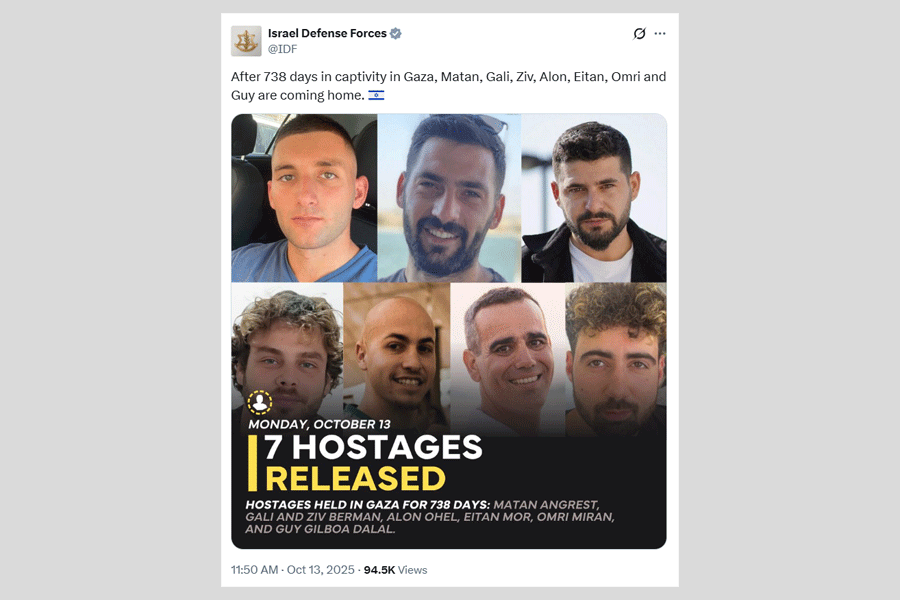Open the Grok explain-post icon
Screen dimensions: 900x600
click(x=639, y=33)
